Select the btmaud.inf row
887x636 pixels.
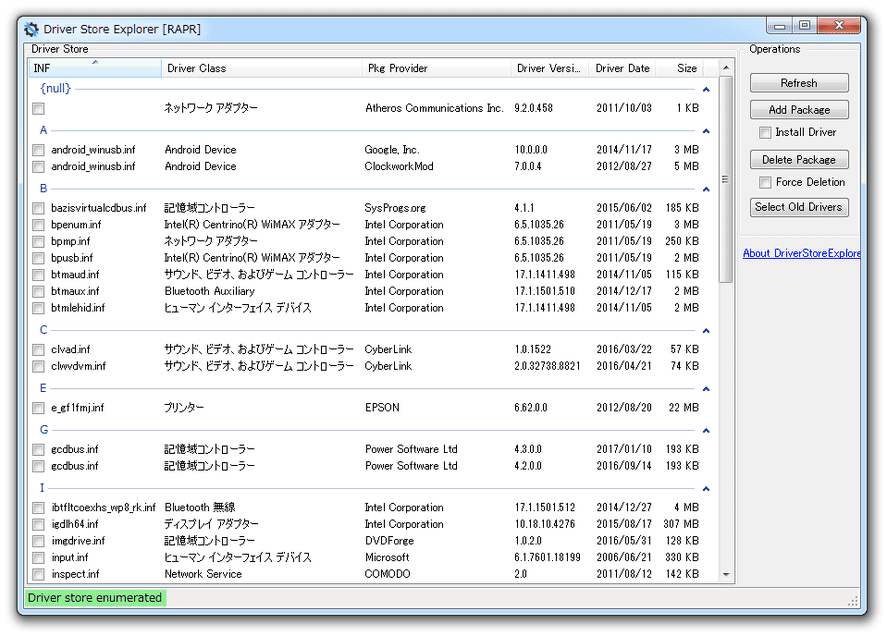[x=367, y=274]
